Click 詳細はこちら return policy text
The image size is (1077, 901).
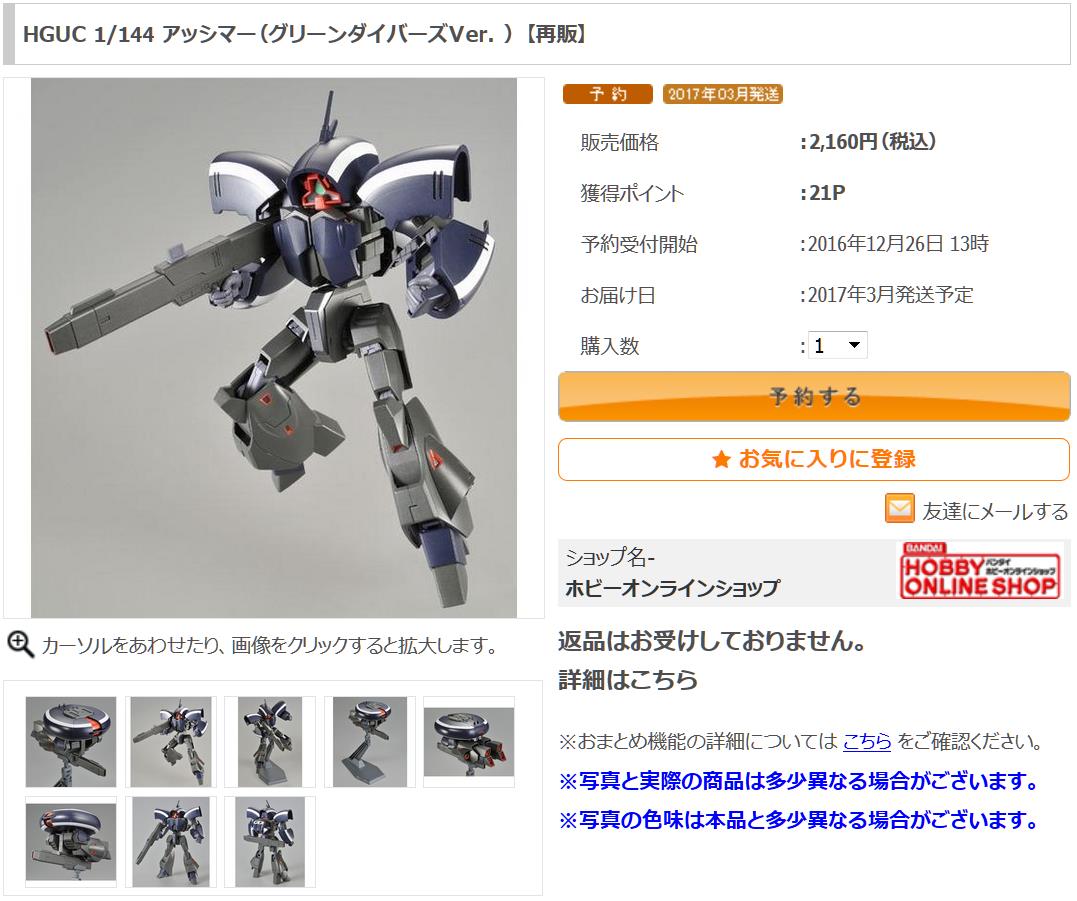pyautogui.click(x=628, y=679)
